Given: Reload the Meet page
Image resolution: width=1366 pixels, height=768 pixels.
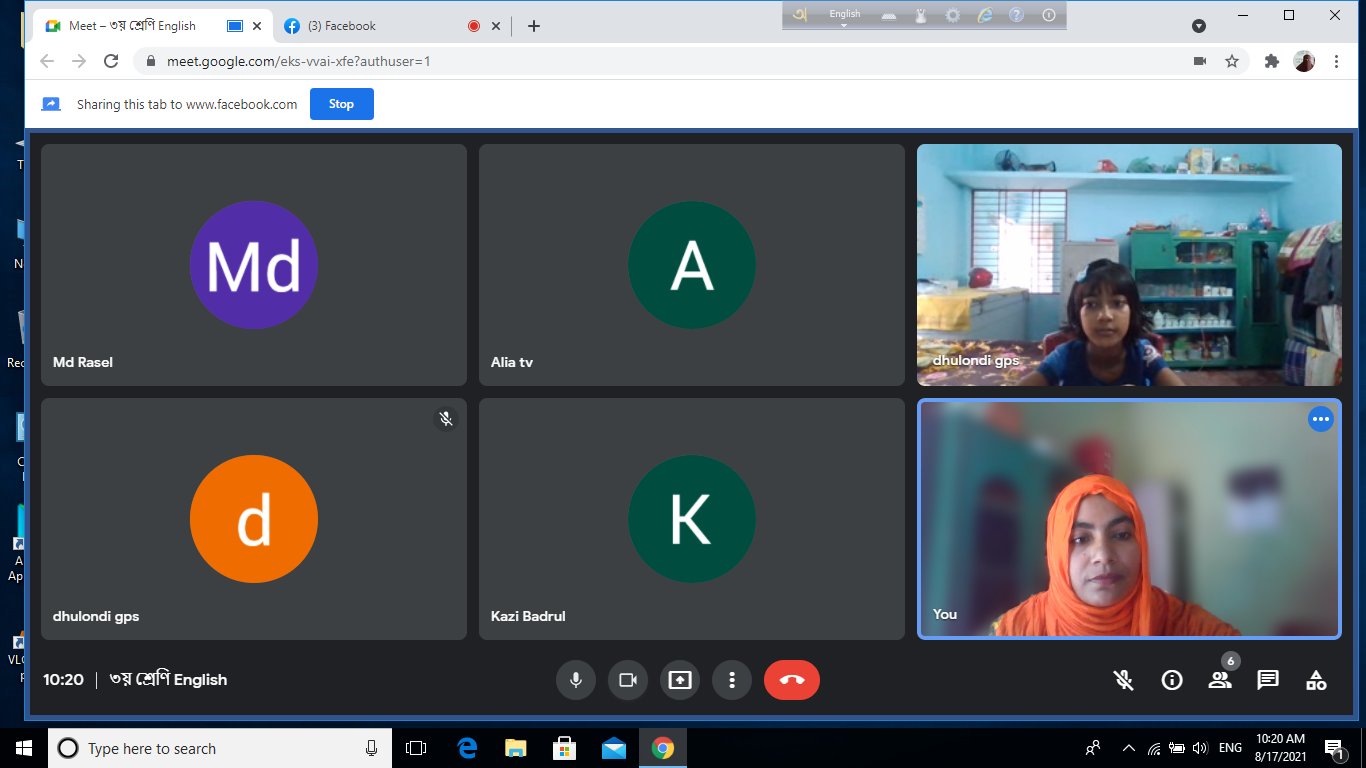Looking at the screenshot, I should (x=111, y=61).
